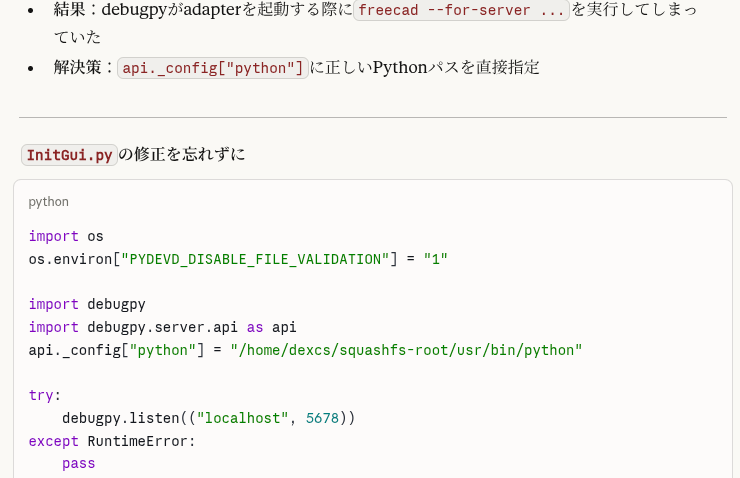Click the "localhost" string in code

tap(243, 418)
